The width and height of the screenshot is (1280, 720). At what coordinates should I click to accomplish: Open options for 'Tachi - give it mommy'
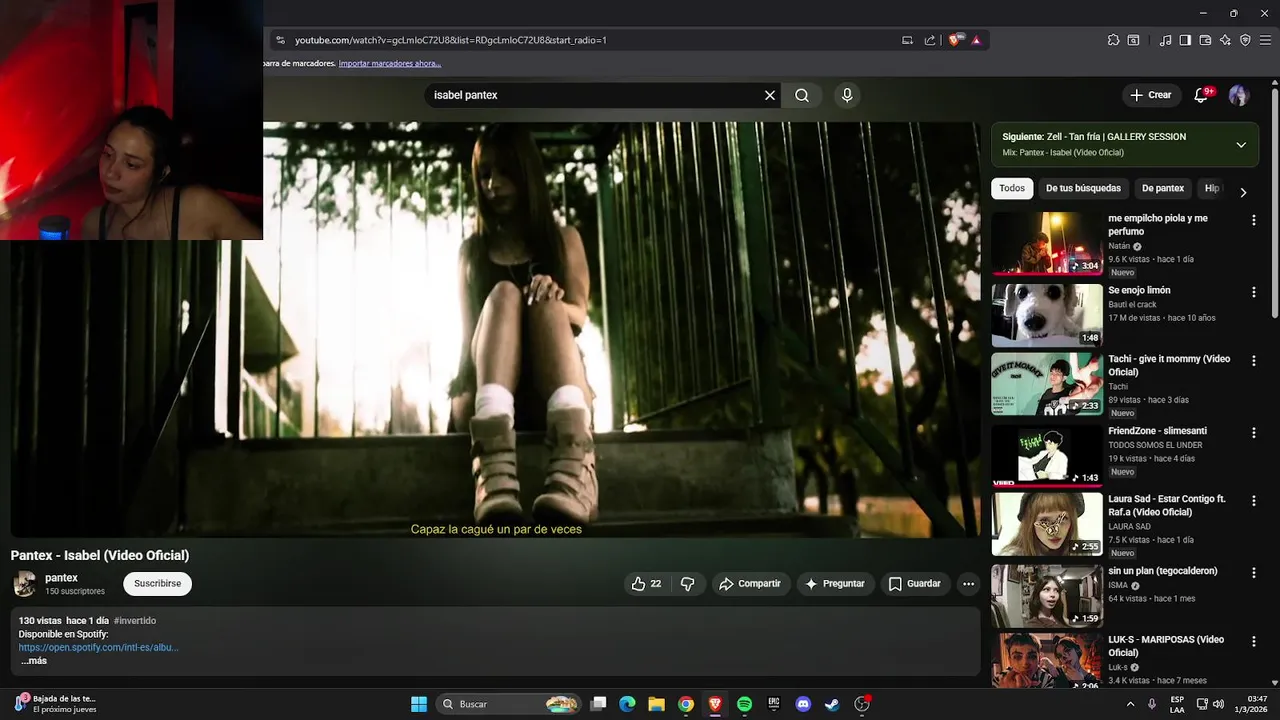[x=1253, y=360]
